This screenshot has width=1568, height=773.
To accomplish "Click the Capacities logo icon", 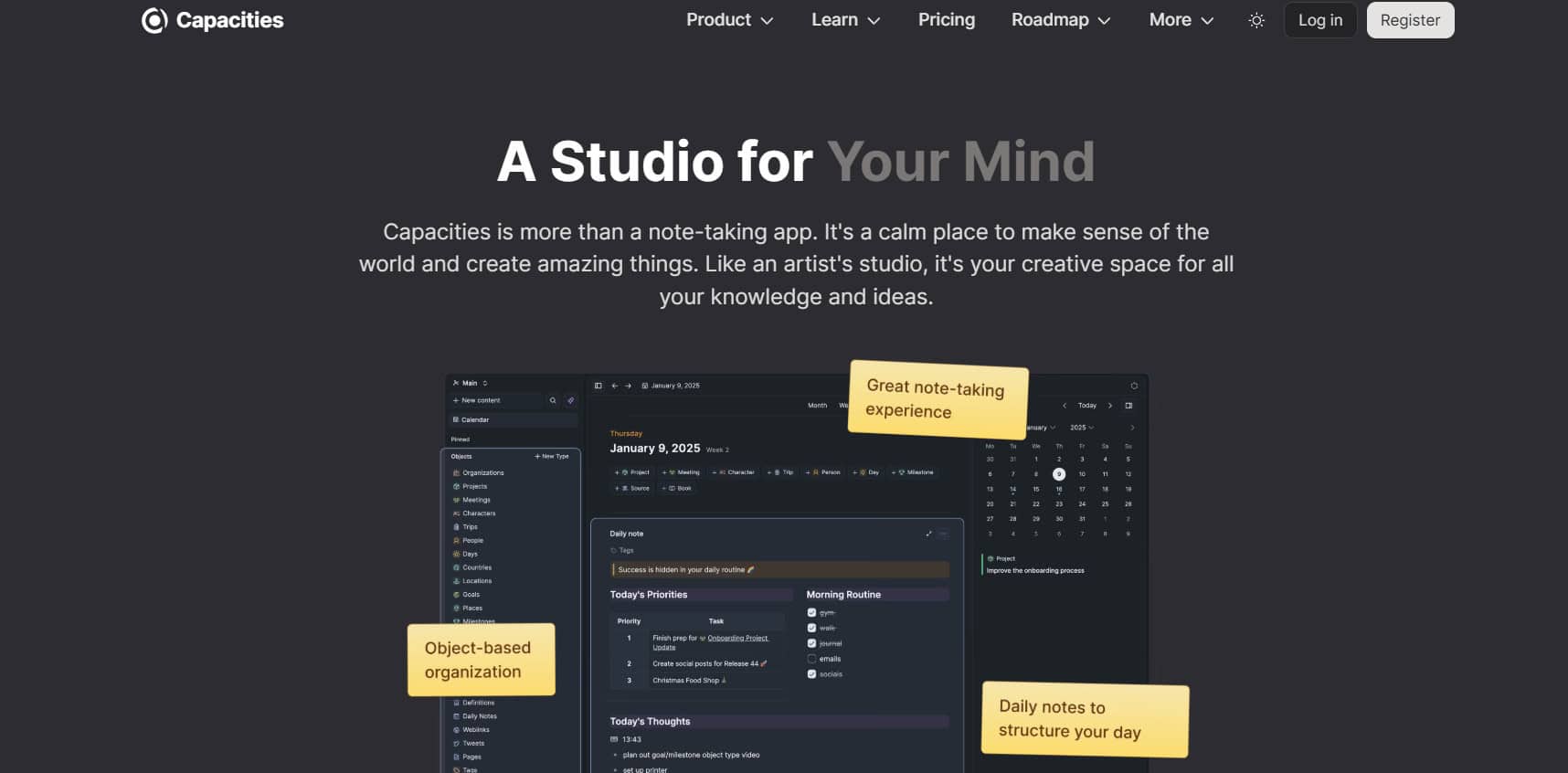I will pos(154,20).
